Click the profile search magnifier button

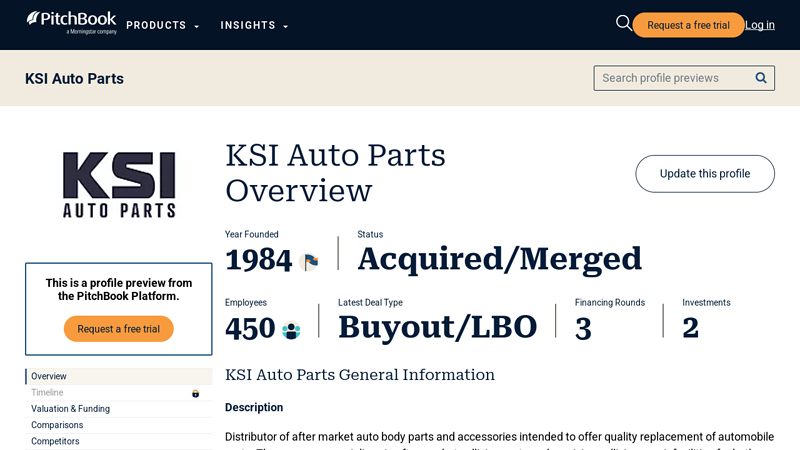(761, 78)
